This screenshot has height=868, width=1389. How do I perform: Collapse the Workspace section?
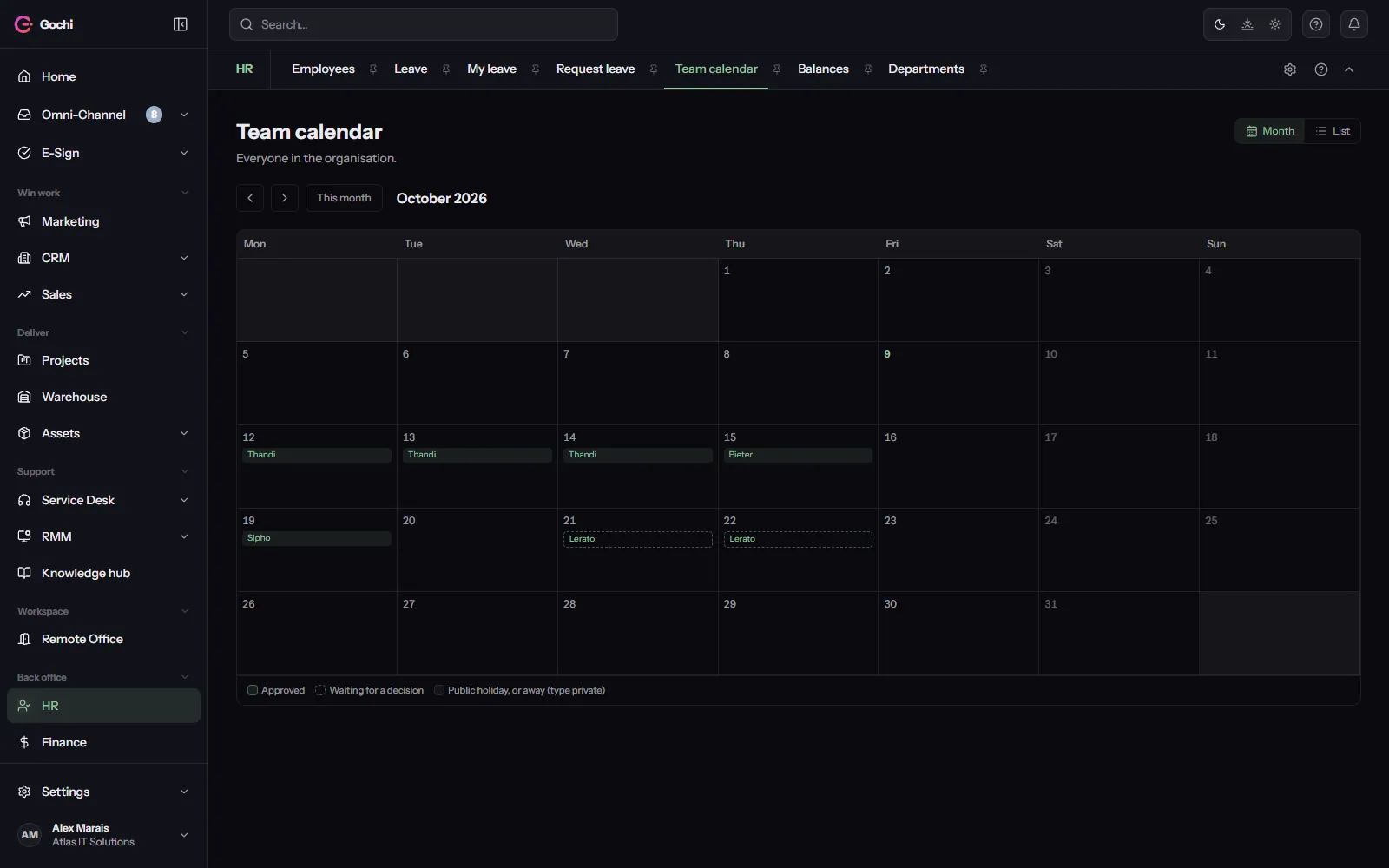(x=184, y=611)
